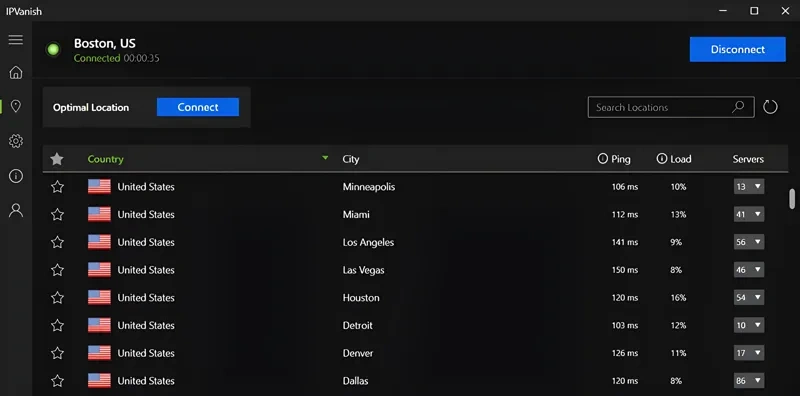This screenshot has height=396, width=800.
Task: Favorite the Miami server star
Action: point(57,214)
